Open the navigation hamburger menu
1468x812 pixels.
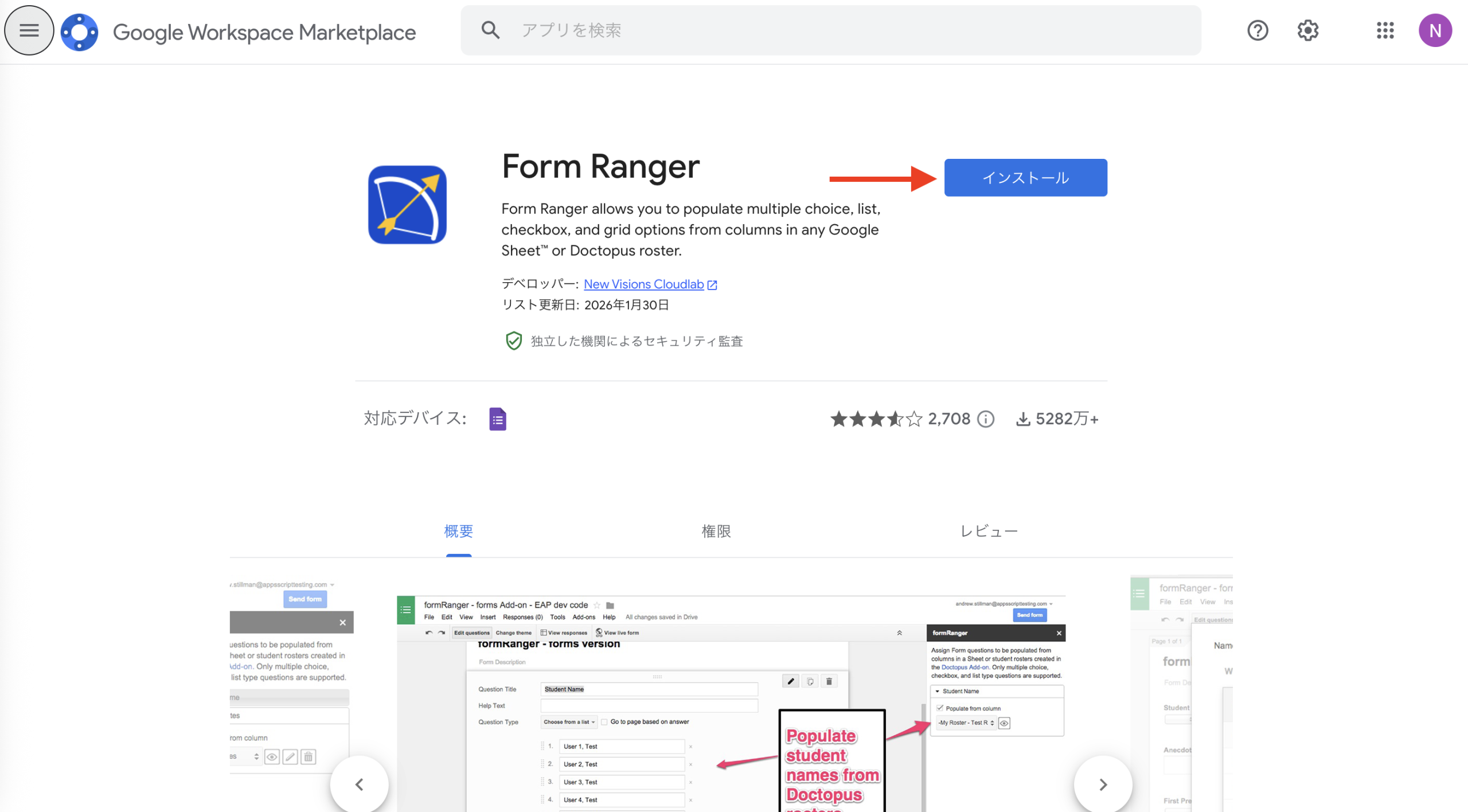click(x=29, y=30)
